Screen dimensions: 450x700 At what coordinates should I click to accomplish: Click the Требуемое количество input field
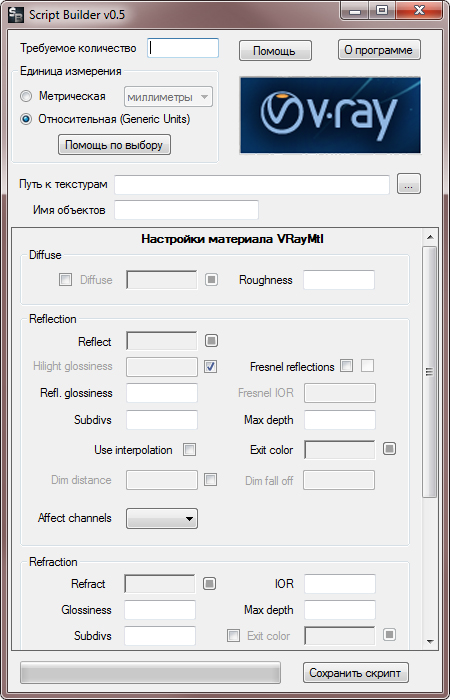[183, 48]
